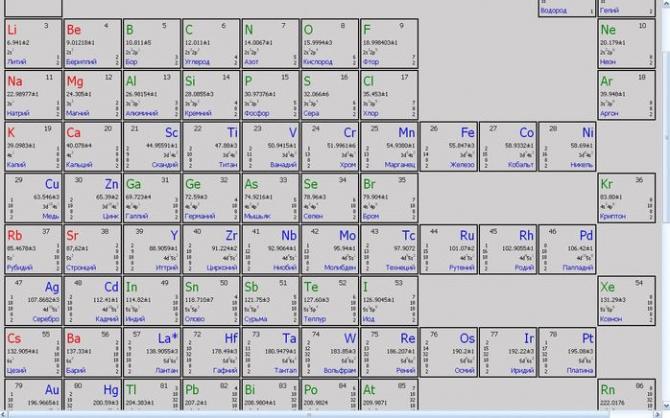This screenshot has width=670, height=418.
Task: Click the Bromine (Br) element tile
Action: click(387, 198)
